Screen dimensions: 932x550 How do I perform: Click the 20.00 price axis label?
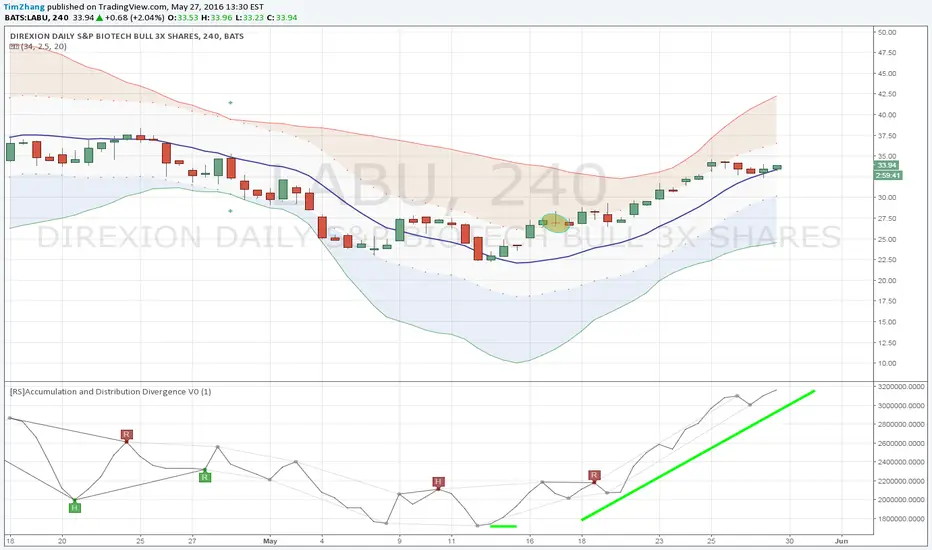(x=886, y=280)
